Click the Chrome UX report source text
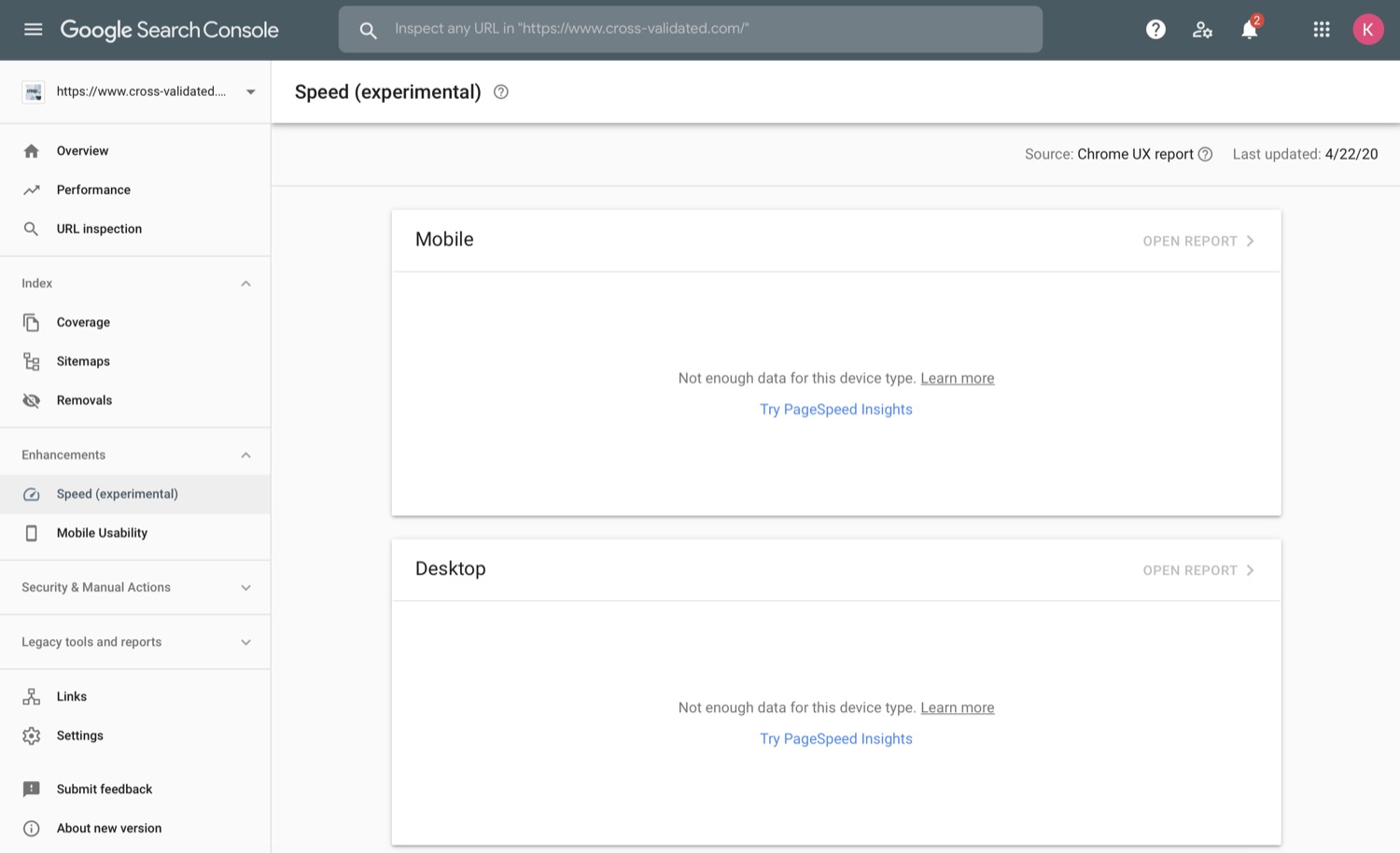This screenshot has width=1400, height=853. (x=1135, y=154)
